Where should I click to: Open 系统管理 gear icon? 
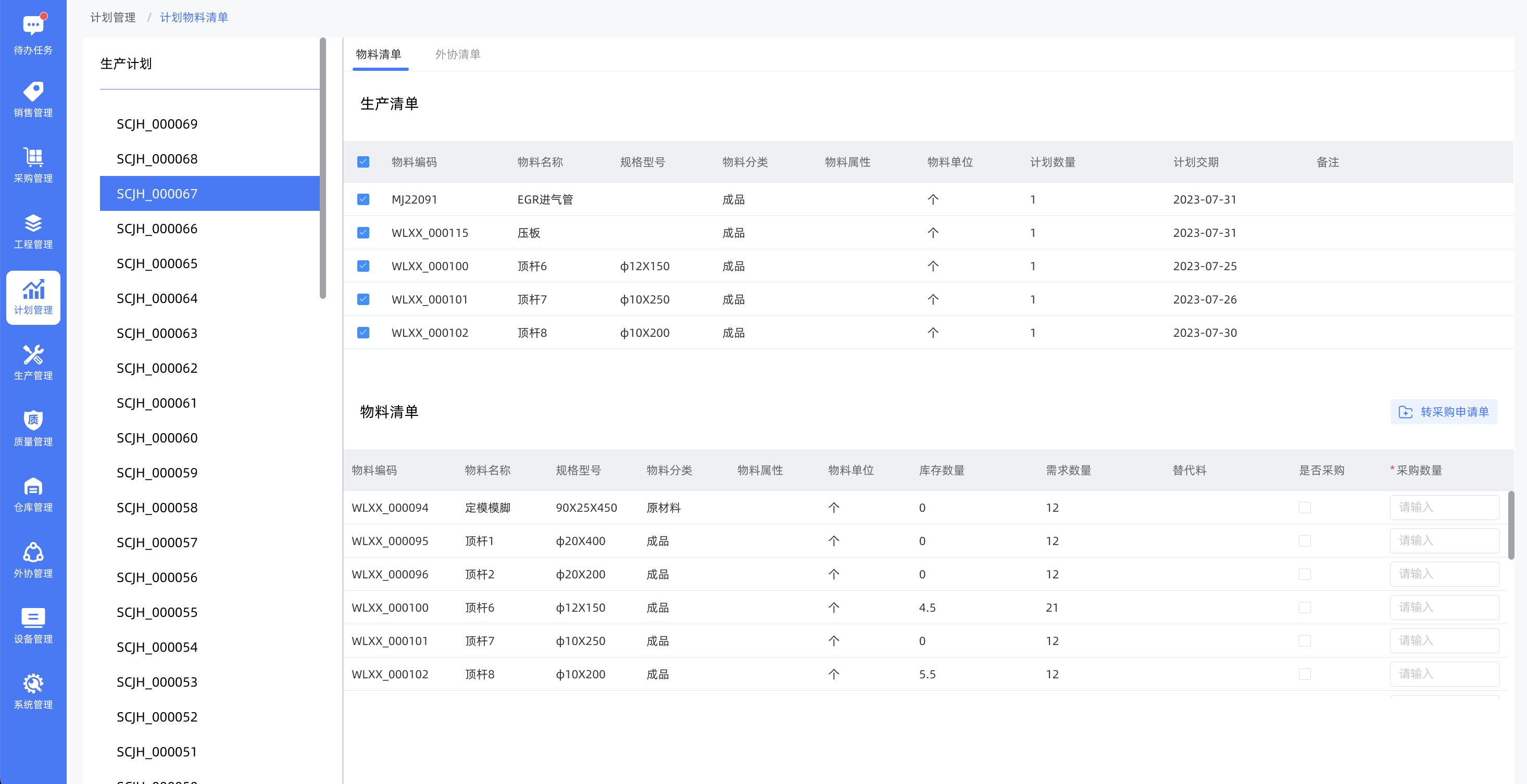33,683
